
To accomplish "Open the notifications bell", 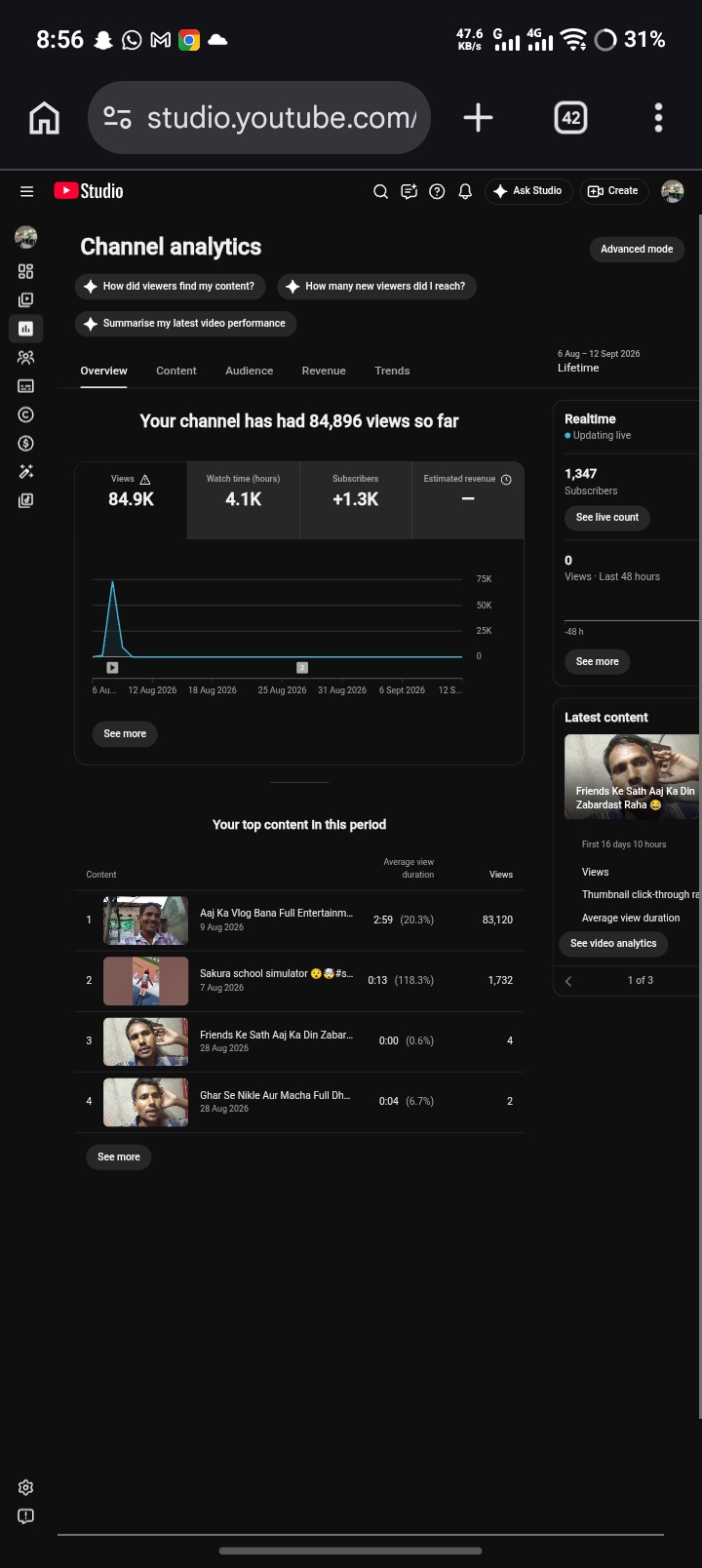I will pos(465,191).
